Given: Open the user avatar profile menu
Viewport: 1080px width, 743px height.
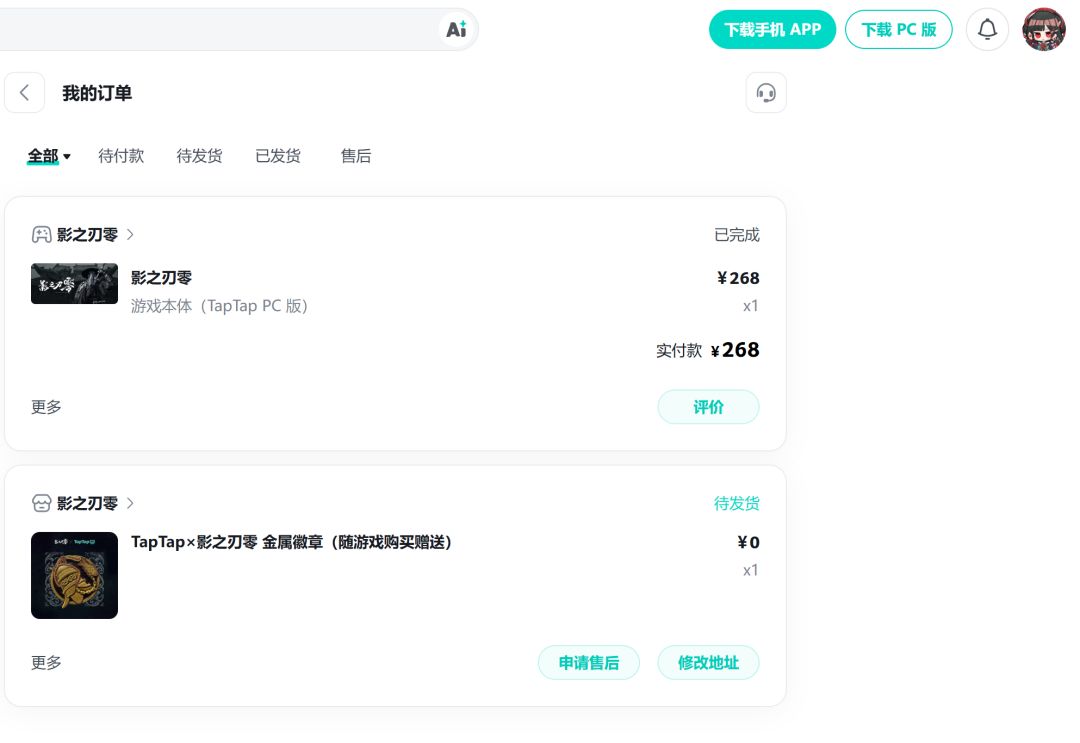Looking at the screenshot, I should tap(1043, 30).
